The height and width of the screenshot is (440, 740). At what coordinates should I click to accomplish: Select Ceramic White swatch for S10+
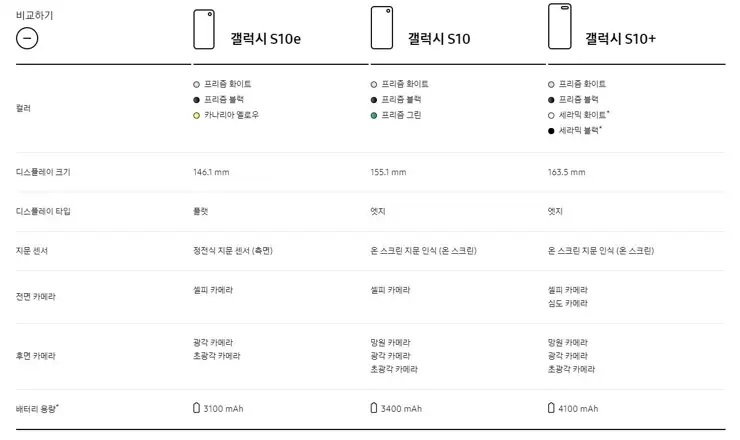pyautogui.click(x=551, y=116)
